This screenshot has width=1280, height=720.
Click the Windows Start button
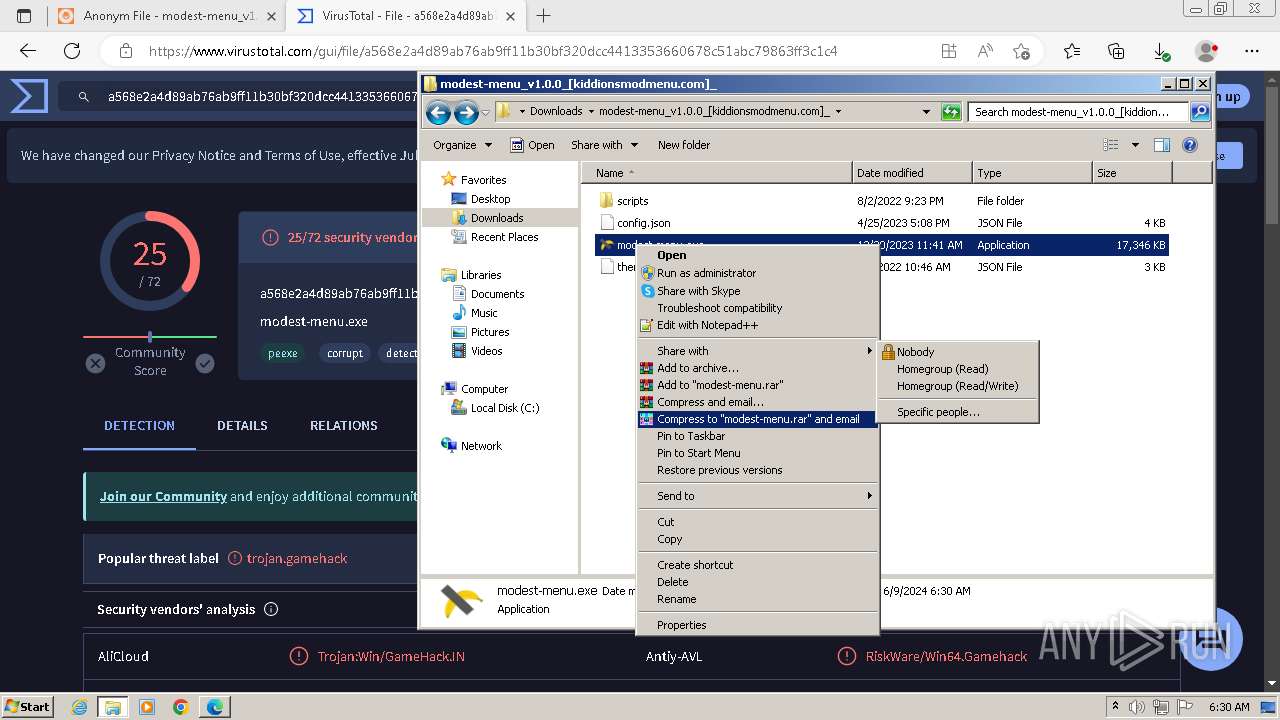pos(27,706)
